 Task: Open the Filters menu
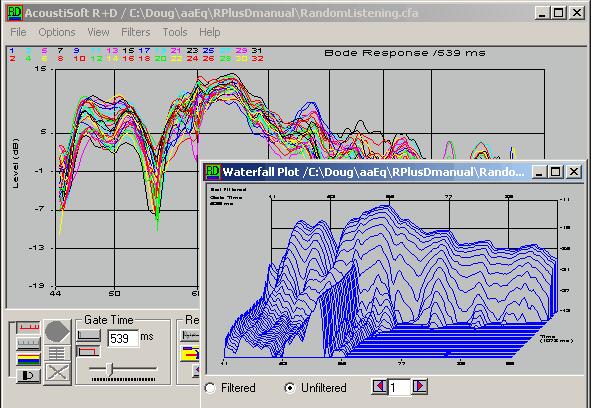[x=136, y=32]
